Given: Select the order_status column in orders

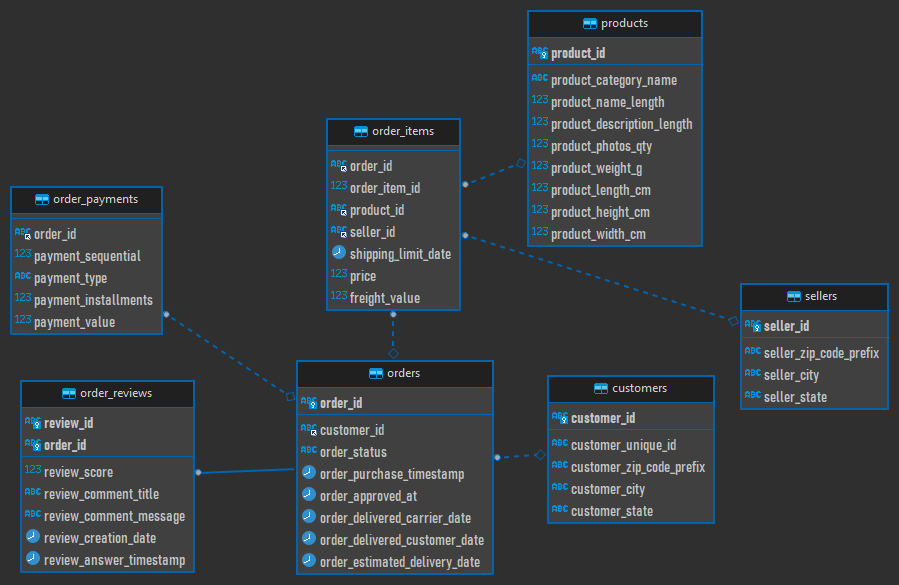Looking at the screenshot, I should (x=355, y=452).
